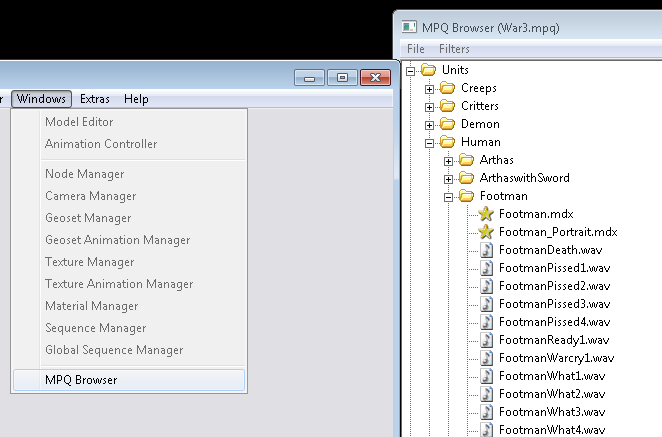Select the Creeps folder label
This screenshot has width=662, height=437.
pyautogui.click(x=479, y=88)
